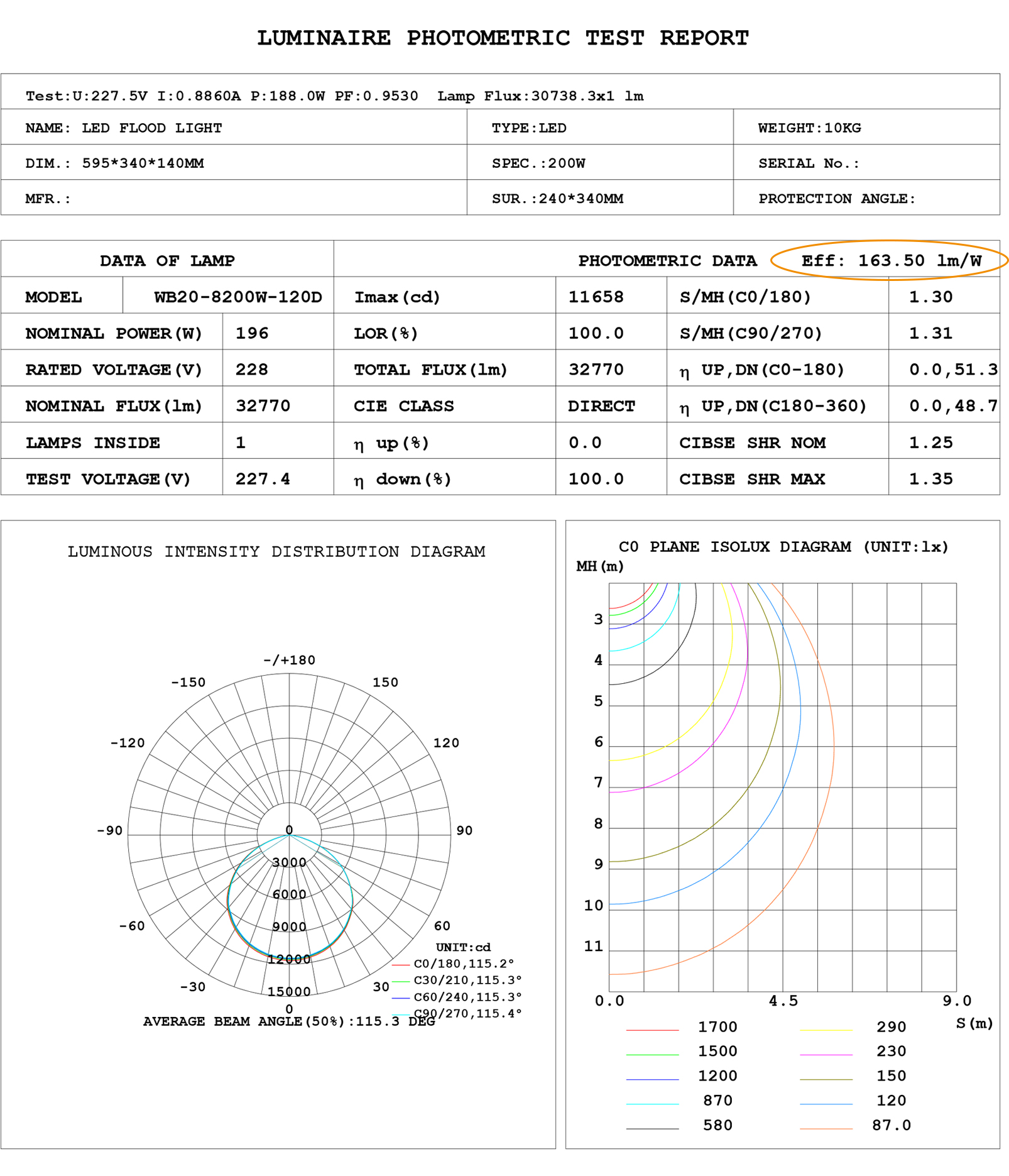The image size is (1009, 1176).
Task: Click the CIBSE SHR MAX value '1.35'
Action: [930, 479]
